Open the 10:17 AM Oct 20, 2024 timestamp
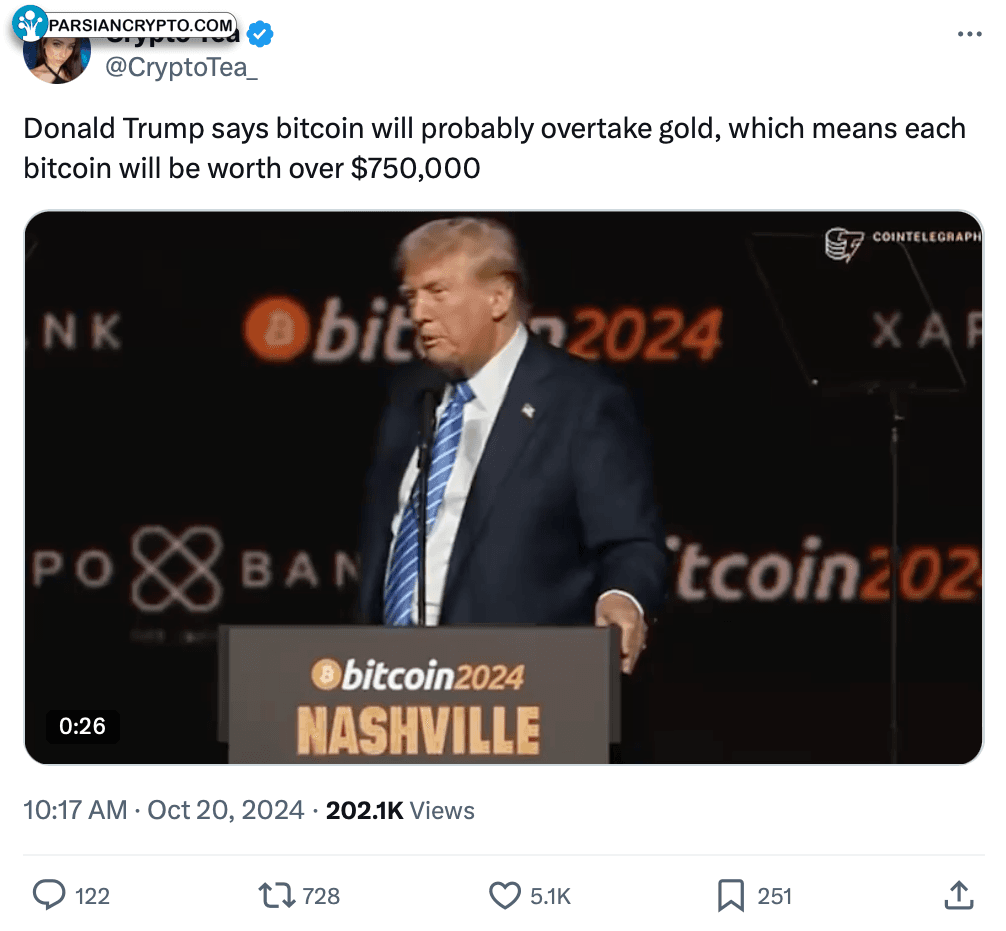1006x931 pixels. click(164, 810)
